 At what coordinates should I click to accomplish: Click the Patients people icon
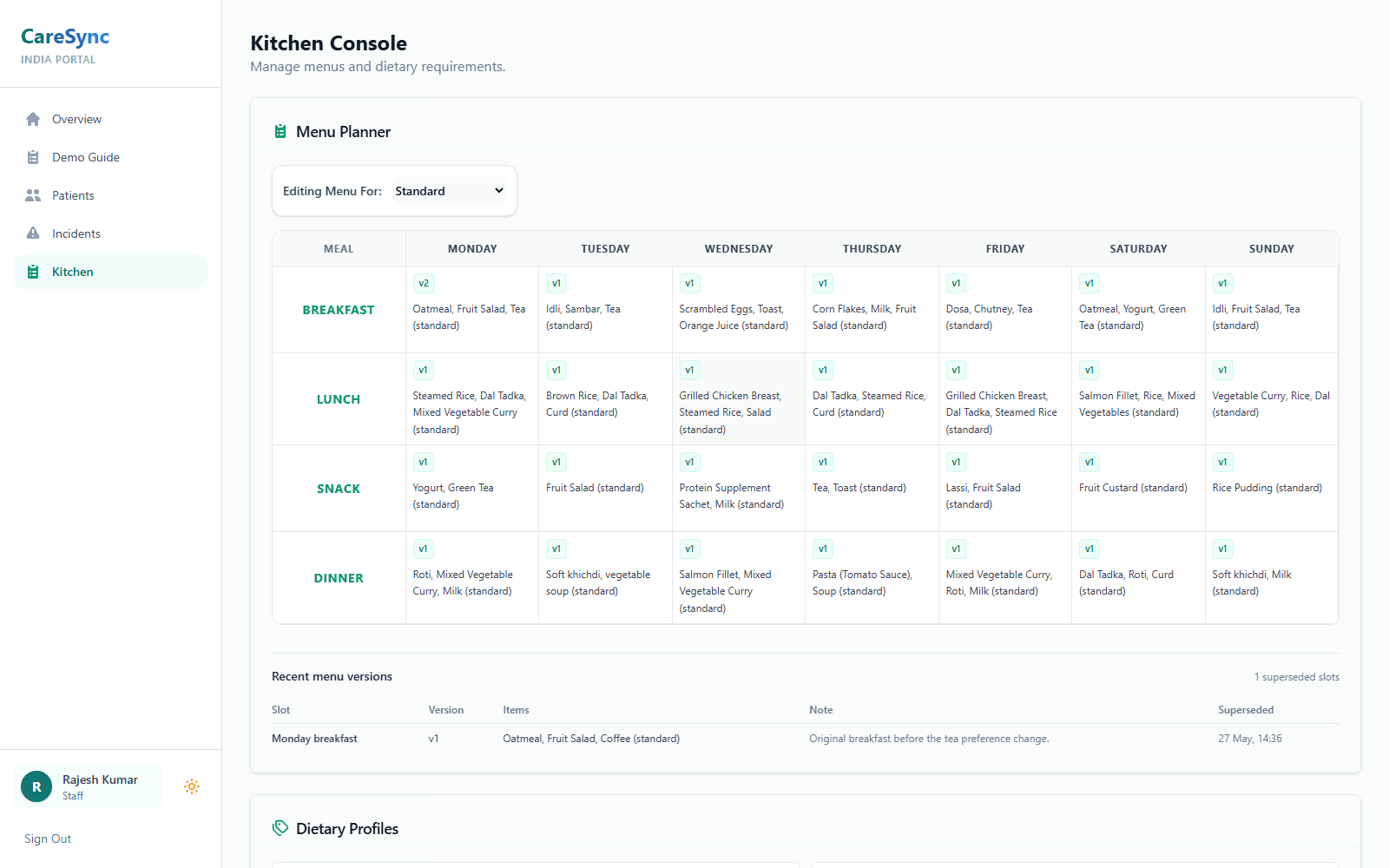click(33, 195)
